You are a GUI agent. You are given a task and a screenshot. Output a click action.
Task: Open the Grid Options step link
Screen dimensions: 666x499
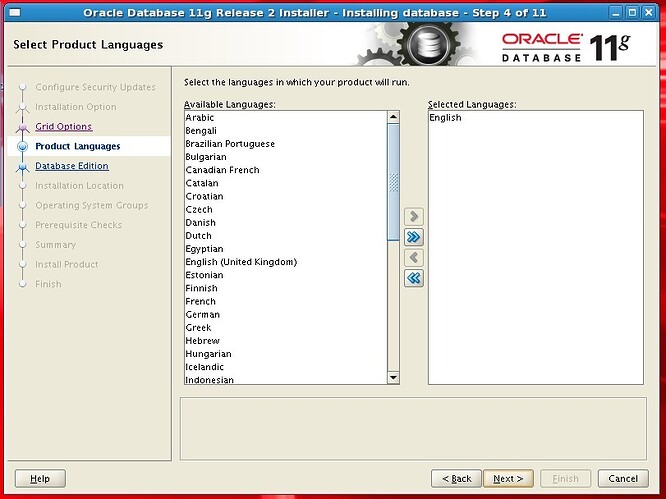pyautogui.click(x=63, y=127)
